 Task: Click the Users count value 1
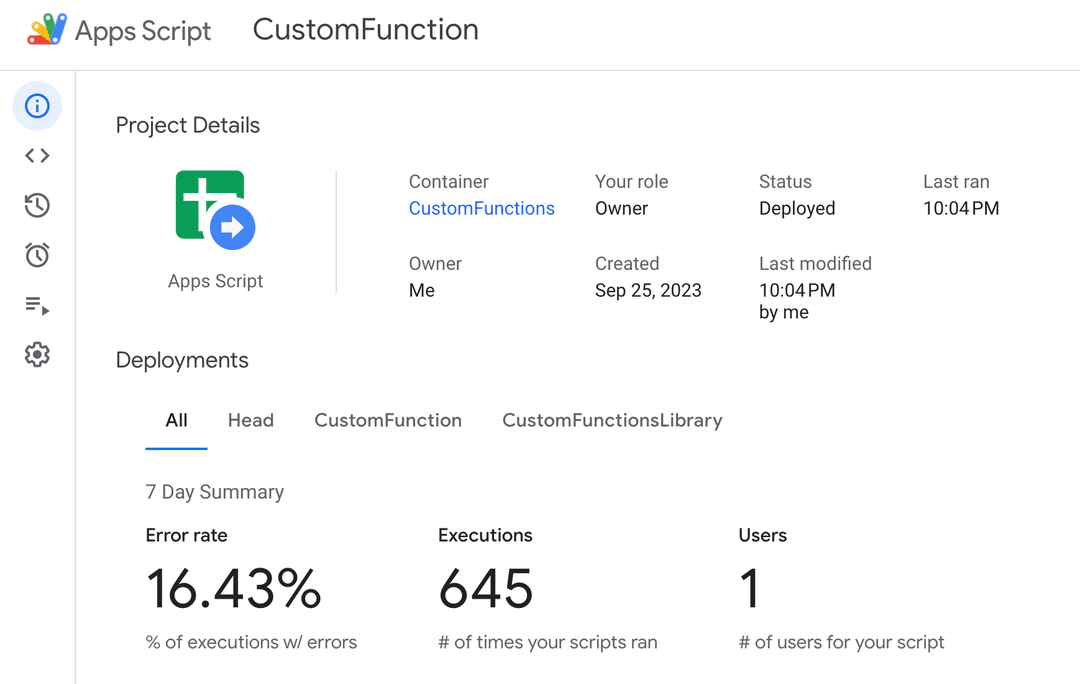click(750, 589)
